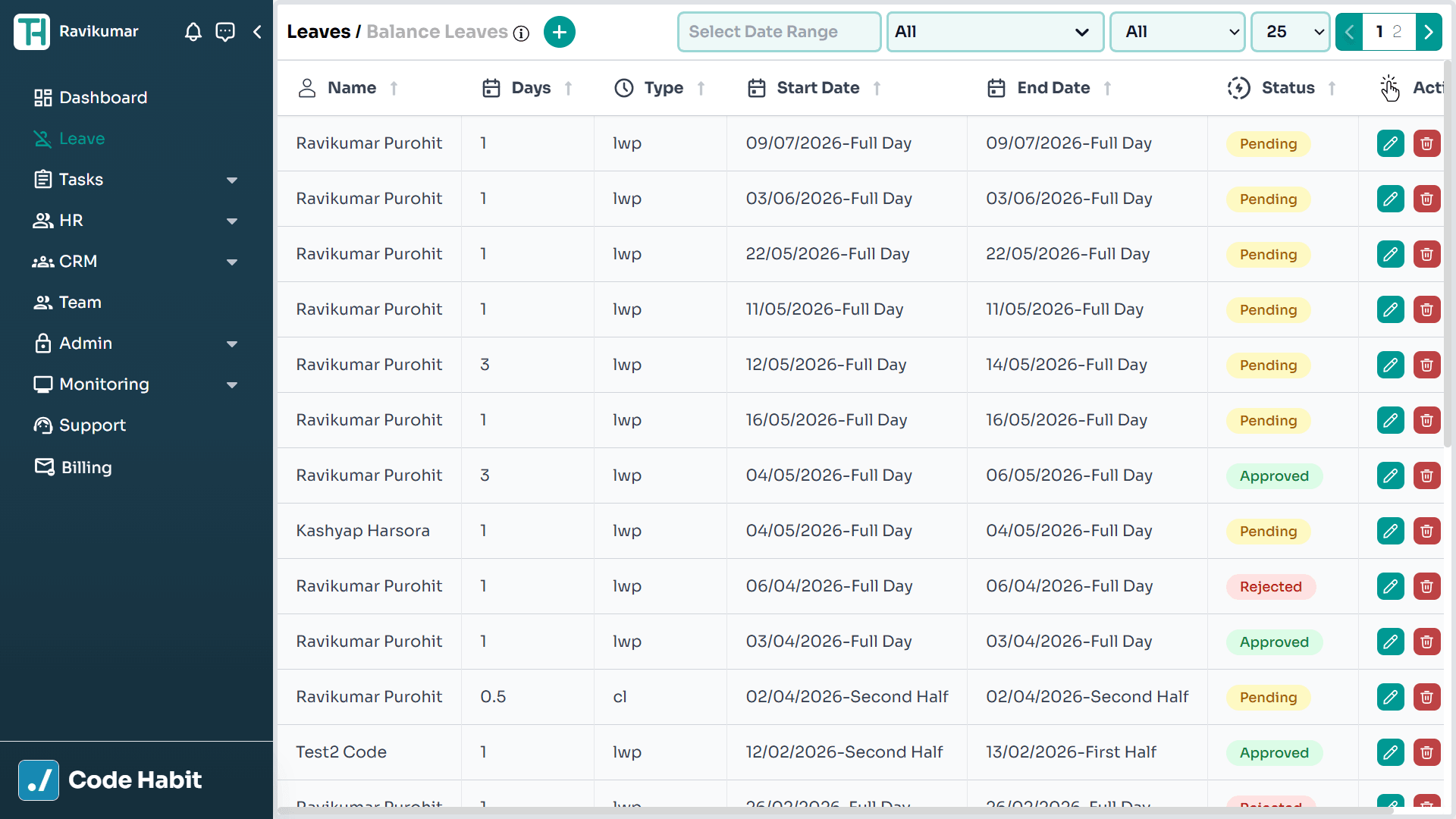The image size is (1456, 819).
Task: Delete the 12/05/2026 three-day leave
Action: tap(1427, 365)
